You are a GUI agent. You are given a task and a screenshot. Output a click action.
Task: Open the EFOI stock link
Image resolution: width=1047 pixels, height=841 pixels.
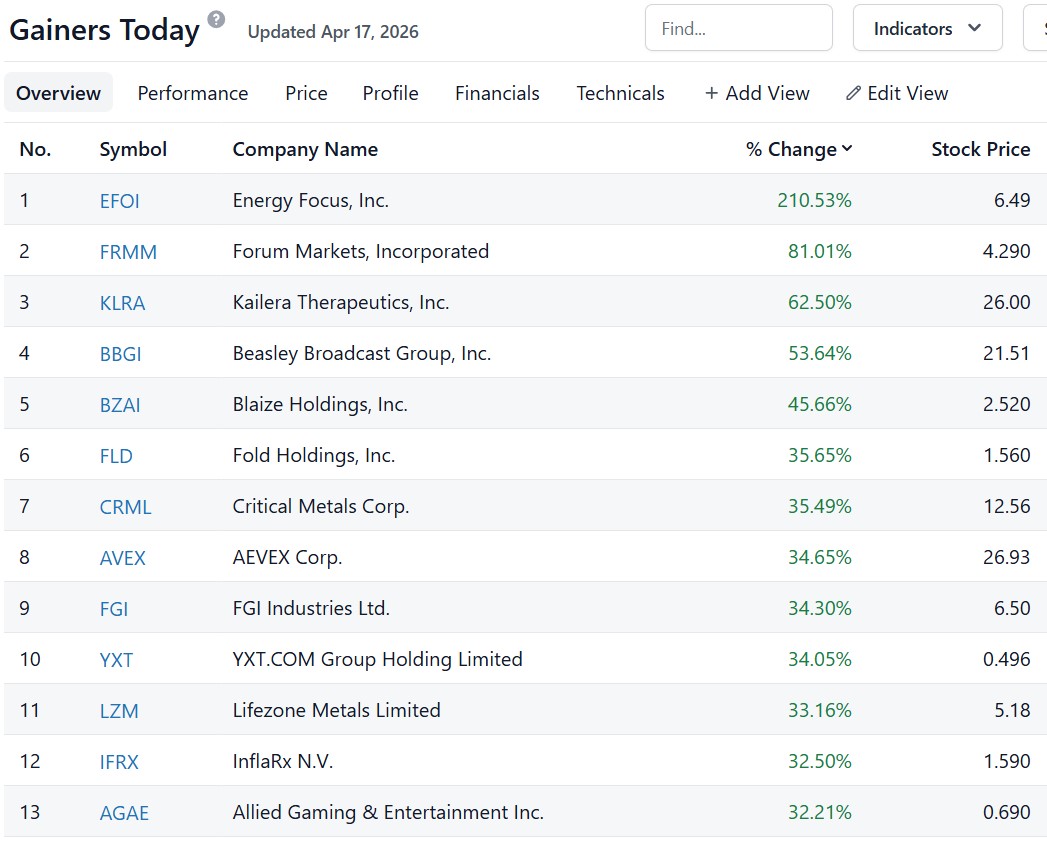point(120,201)
